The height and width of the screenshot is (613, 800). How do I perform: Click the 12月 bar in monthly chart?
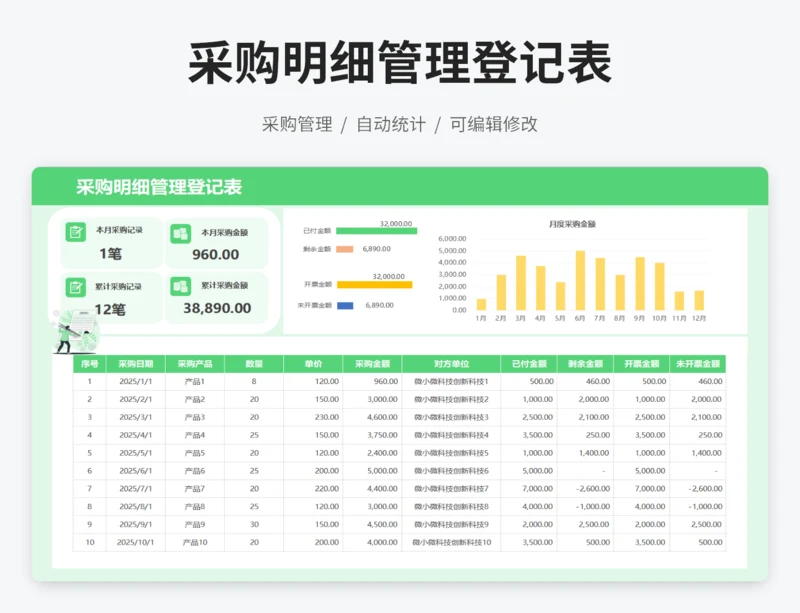point(699,301)
